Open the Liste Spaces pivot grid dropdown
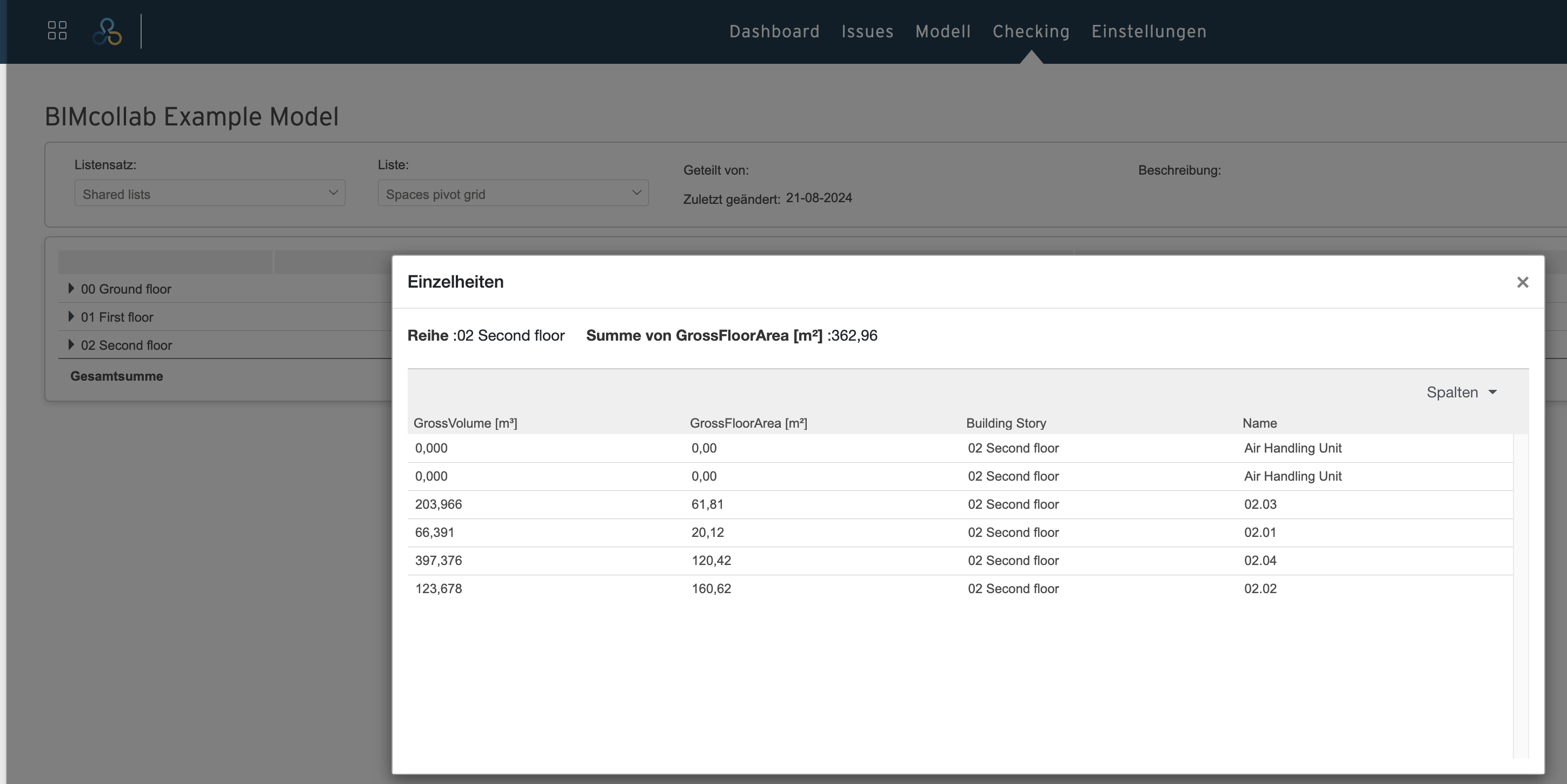This screenshot has height=784, width=1567. tap(513, 193)
